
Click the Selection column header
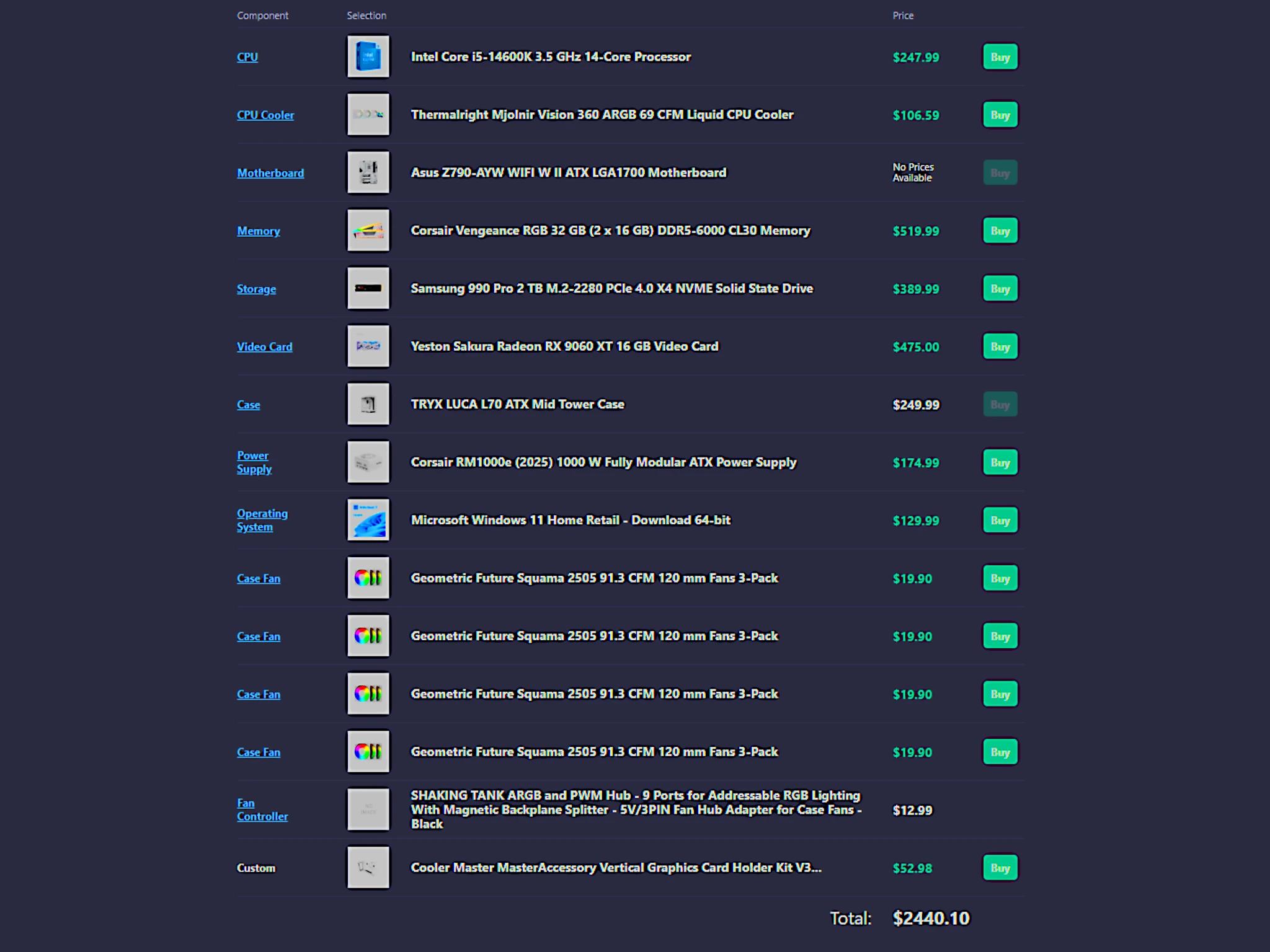[366, 15]
